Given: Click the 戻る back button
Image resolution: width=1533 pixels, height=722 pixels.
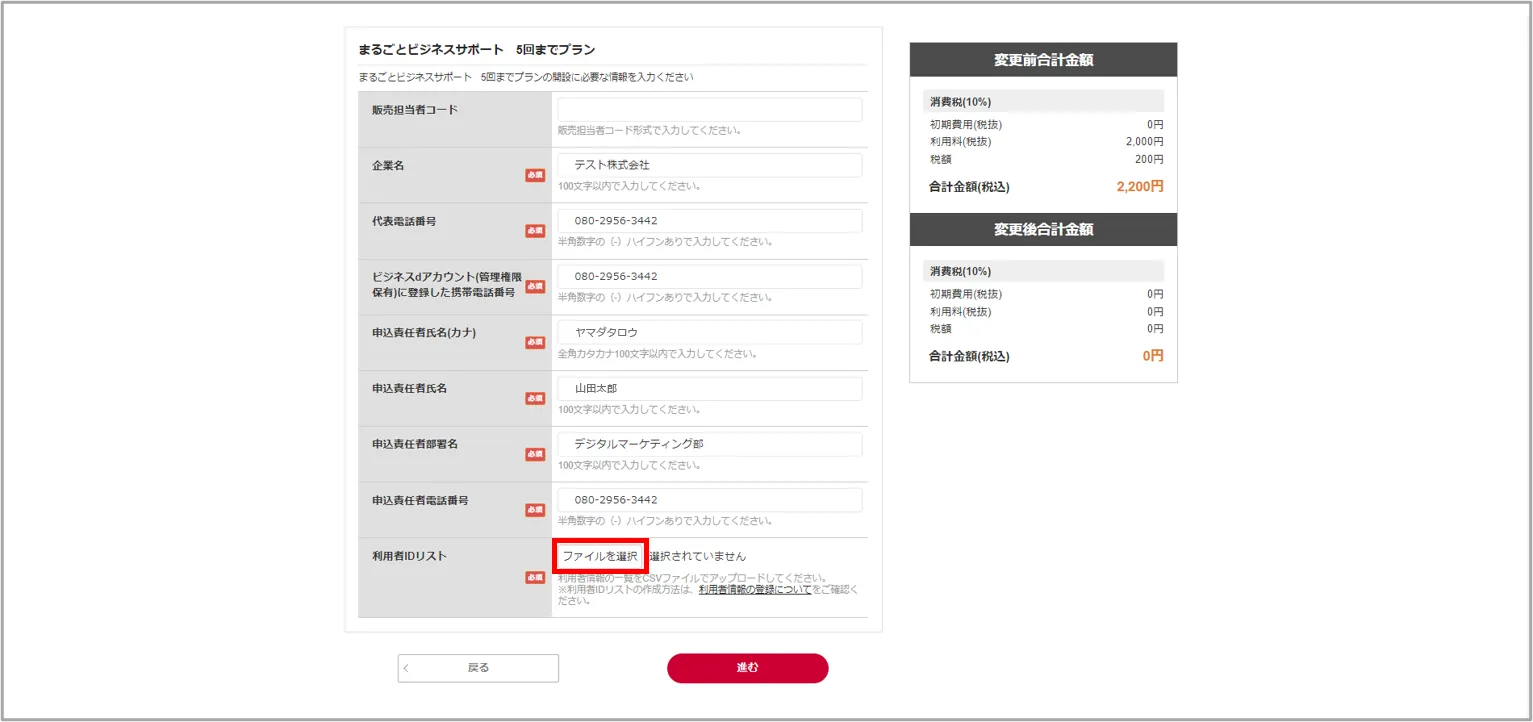Looking at the screenshot, I should tap(477, 668).
